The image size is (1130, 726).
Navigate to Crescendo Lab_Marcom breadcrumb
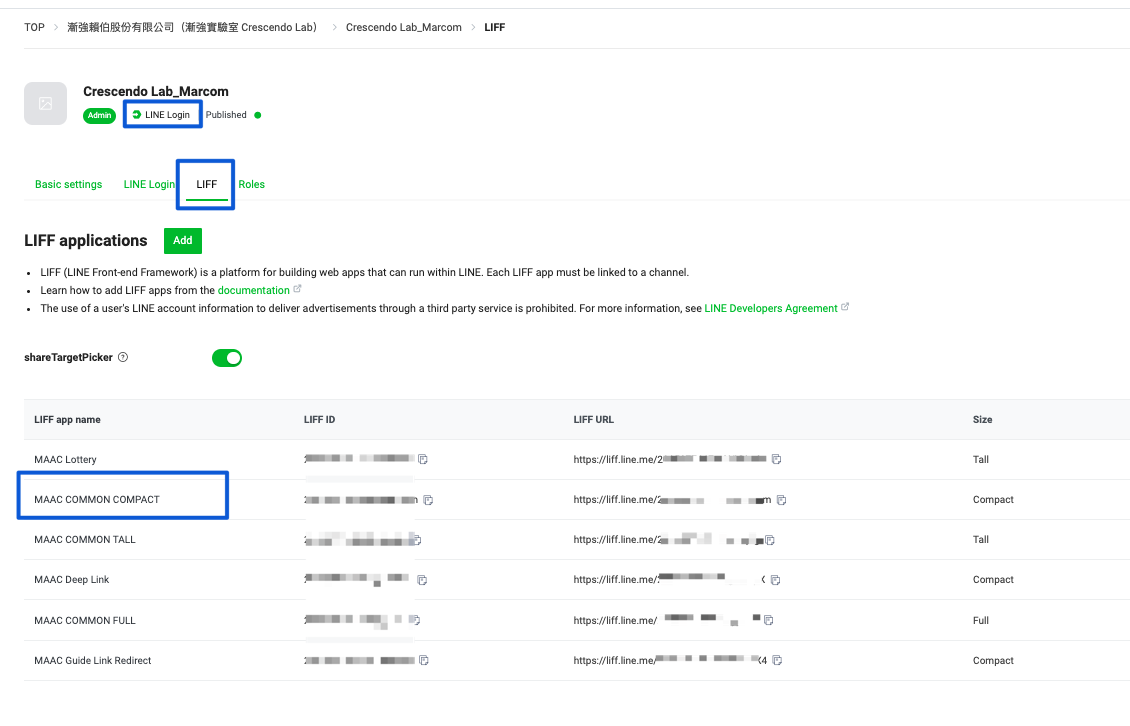[403, 27]
